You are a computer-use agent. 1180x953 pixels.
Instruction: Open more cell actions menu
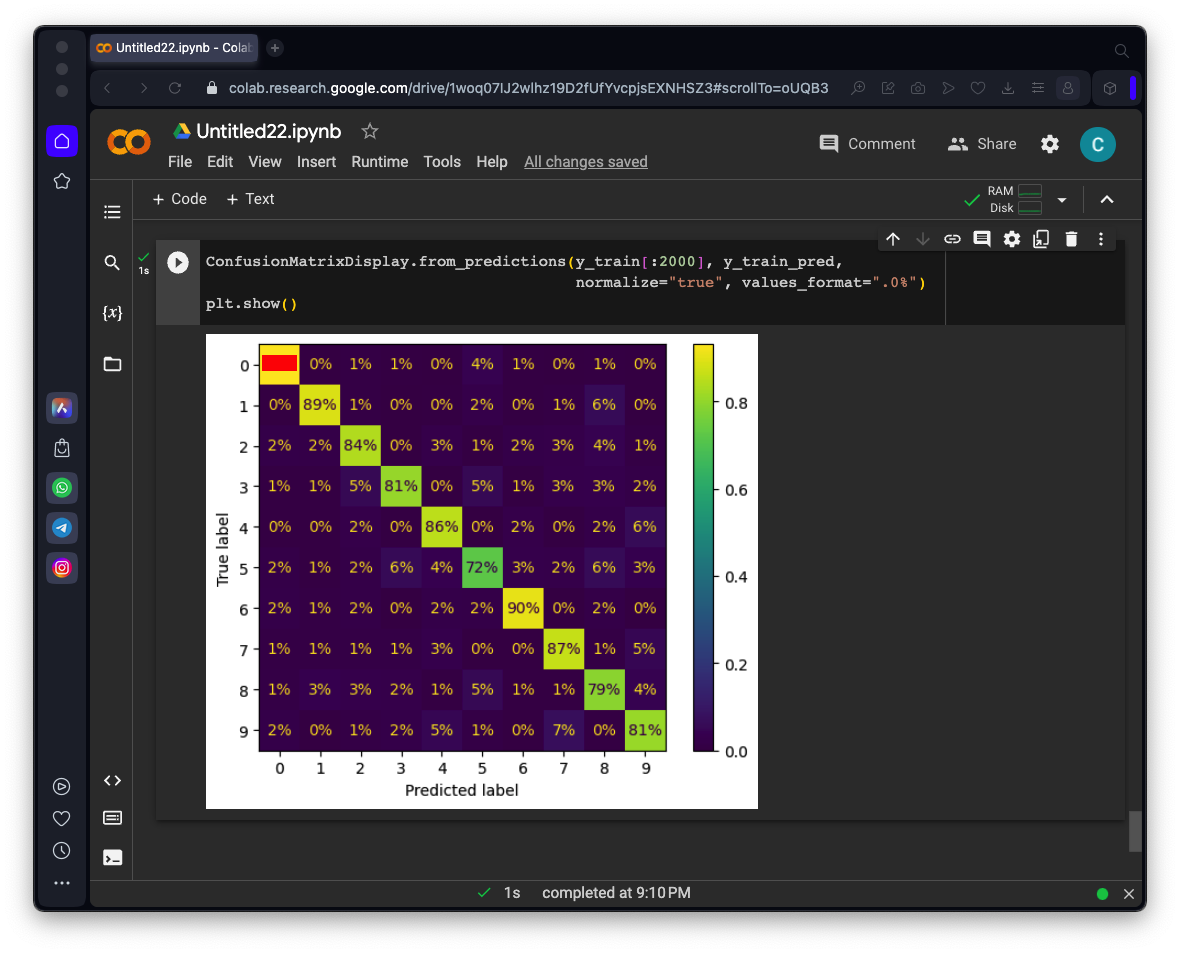click(1101, 239)
